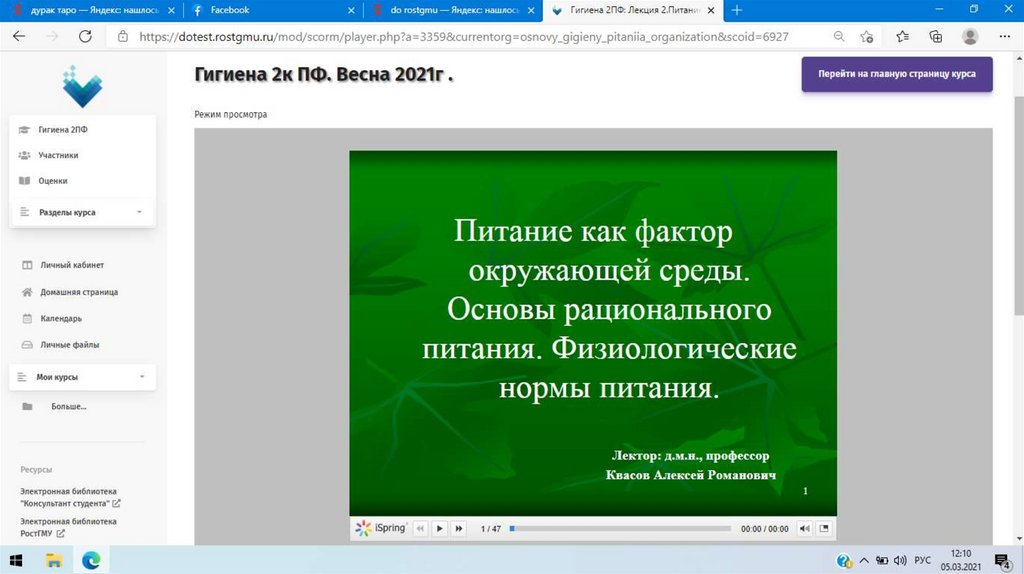
Task: Open Календарь page
Action: 61,318
